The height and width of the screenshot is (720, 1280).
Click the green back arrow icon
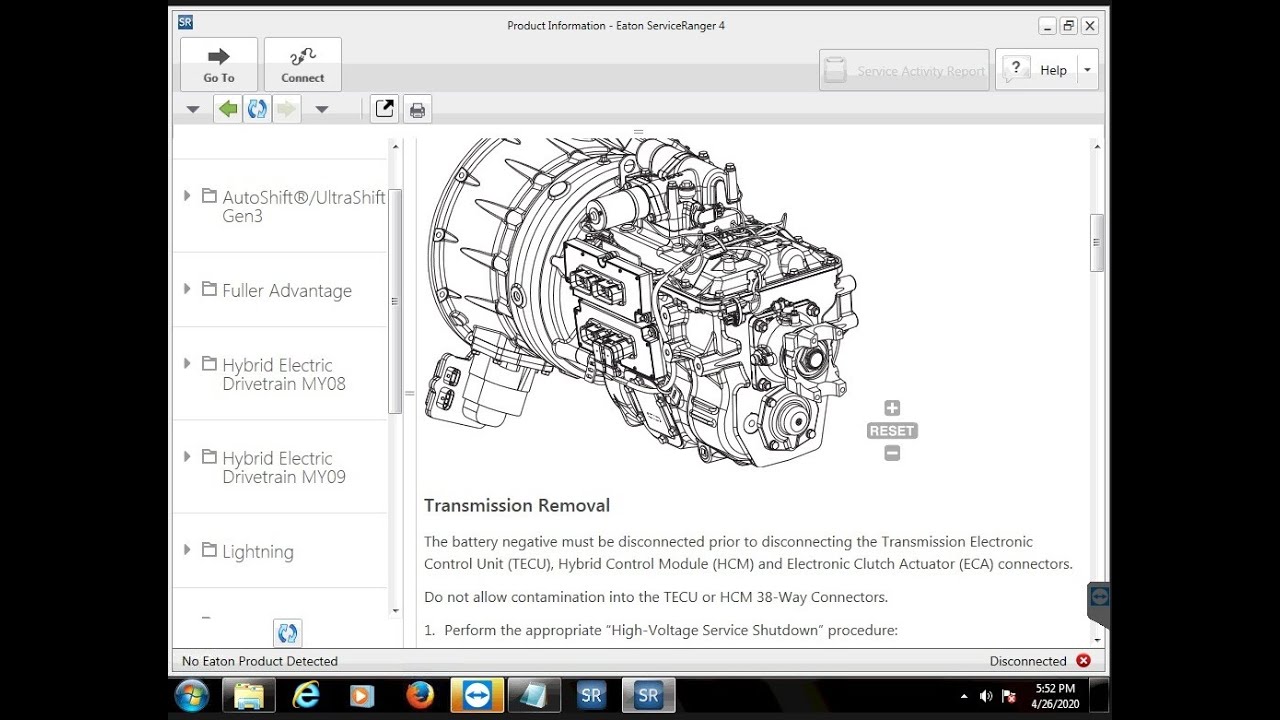click(228, 109)
